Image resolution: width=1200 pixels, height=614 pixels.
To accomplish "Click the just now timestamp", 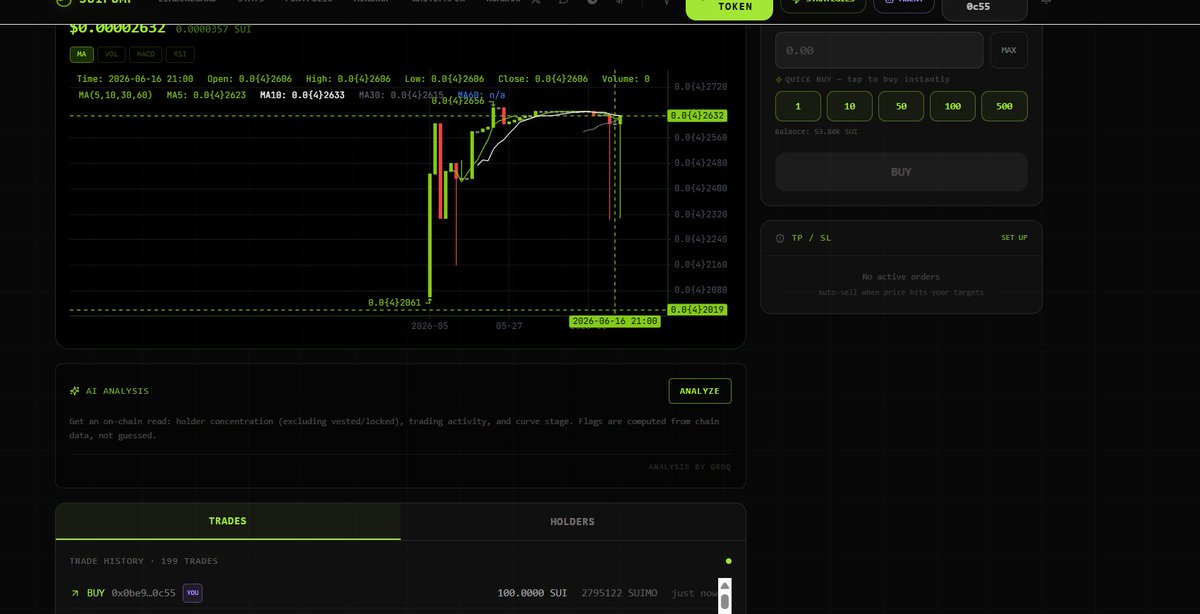I will [694, 593].
